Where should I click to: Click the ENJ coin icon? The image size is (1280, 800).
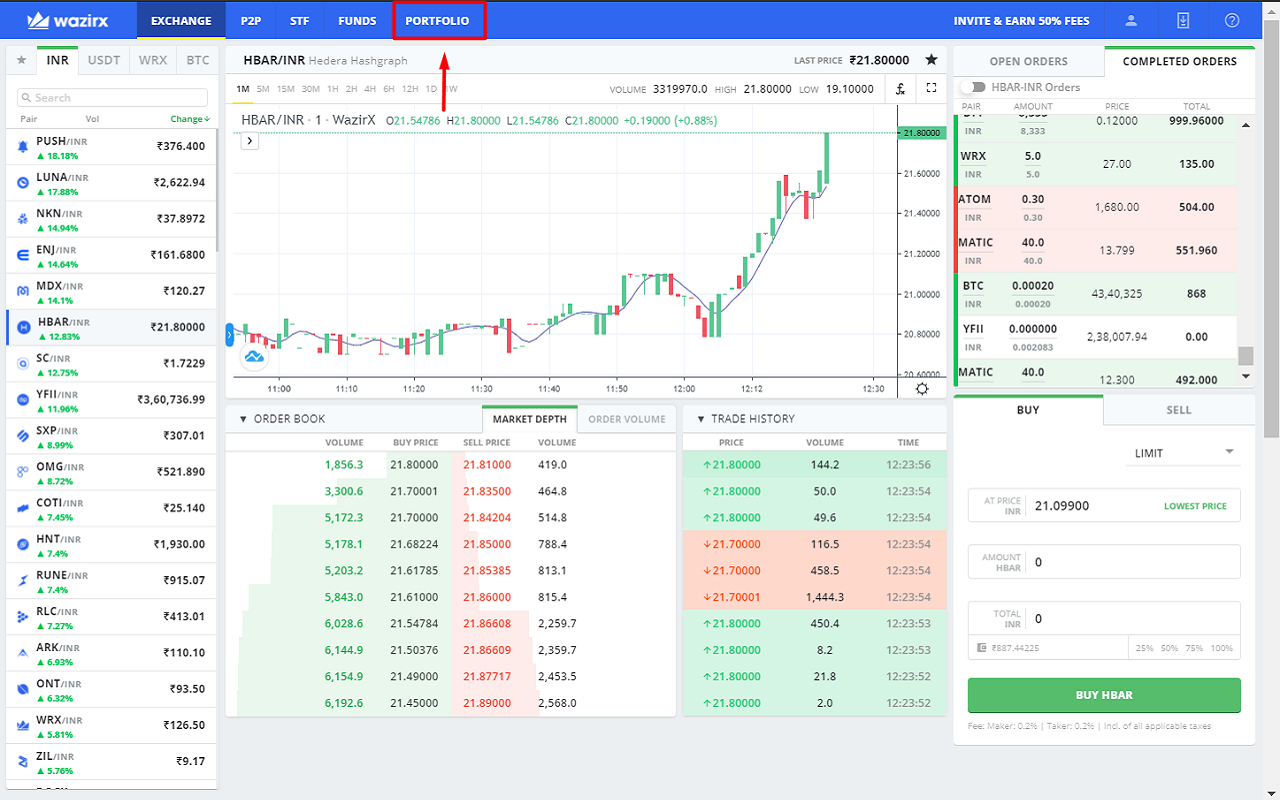(23, 255)
